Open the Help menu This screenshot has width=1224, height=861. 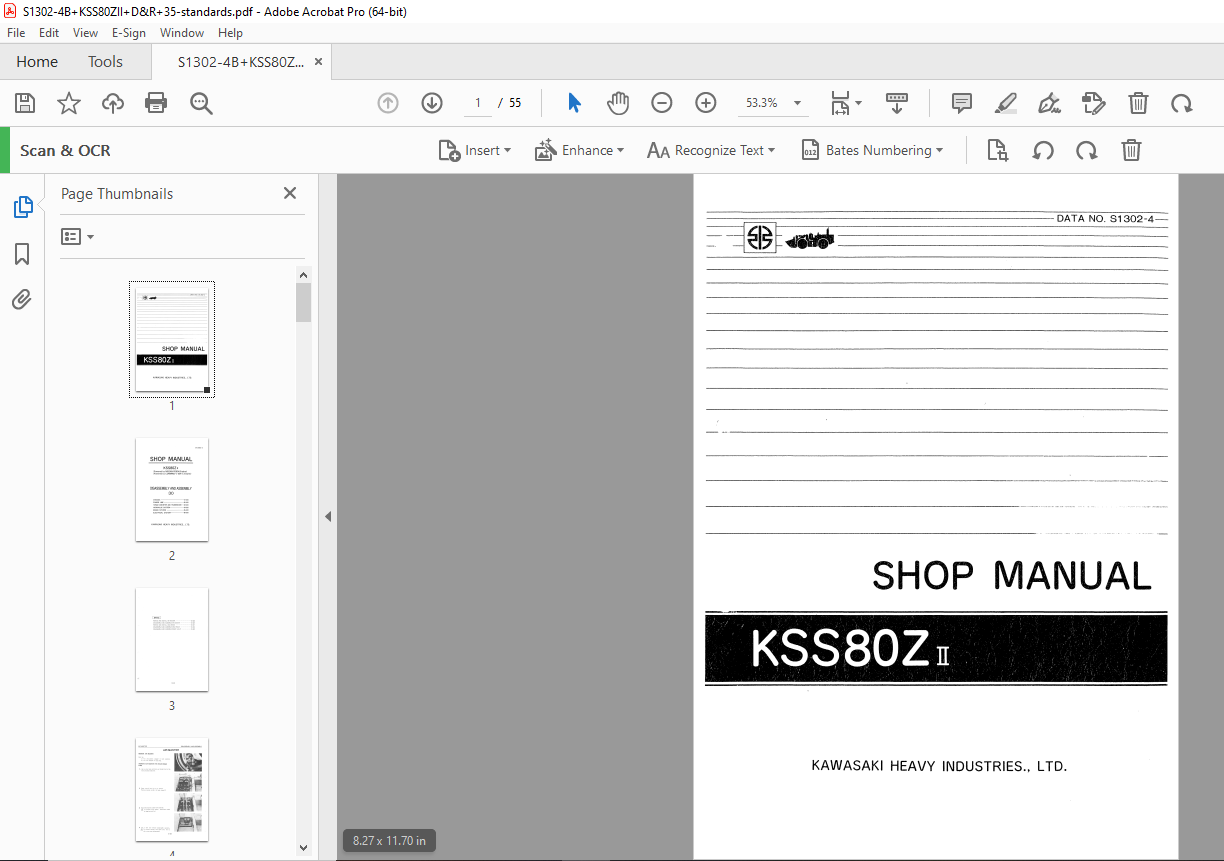(x=231, y=33)
